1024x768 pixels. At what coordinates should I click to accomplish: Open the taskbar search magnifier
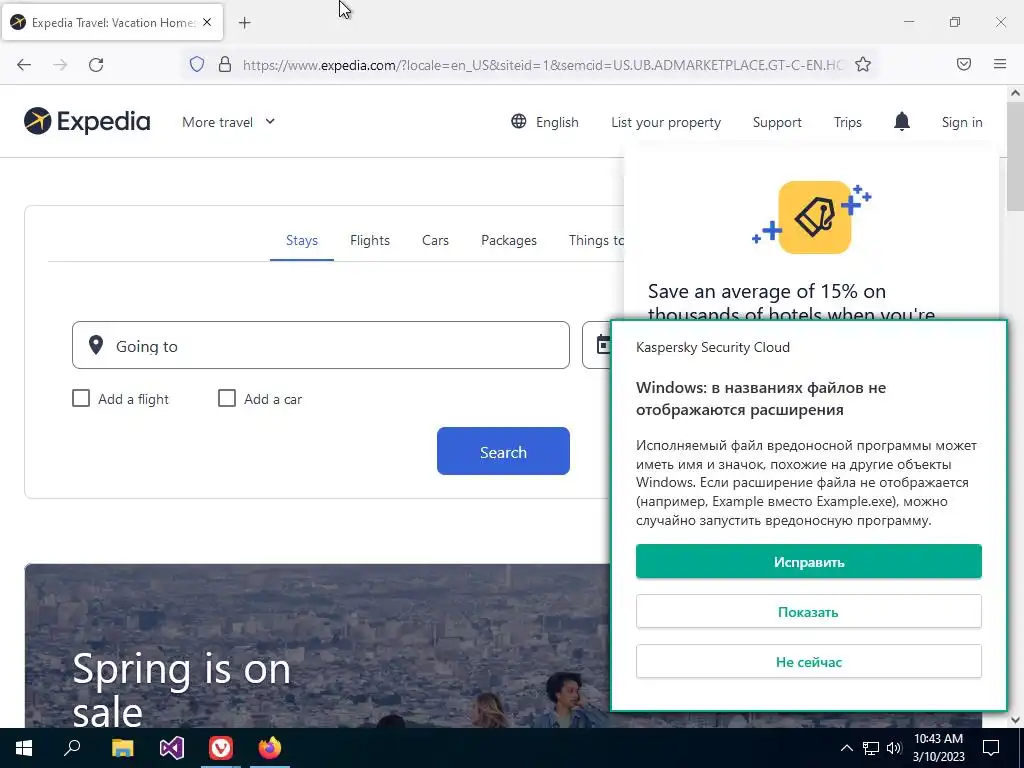point(72,747)
